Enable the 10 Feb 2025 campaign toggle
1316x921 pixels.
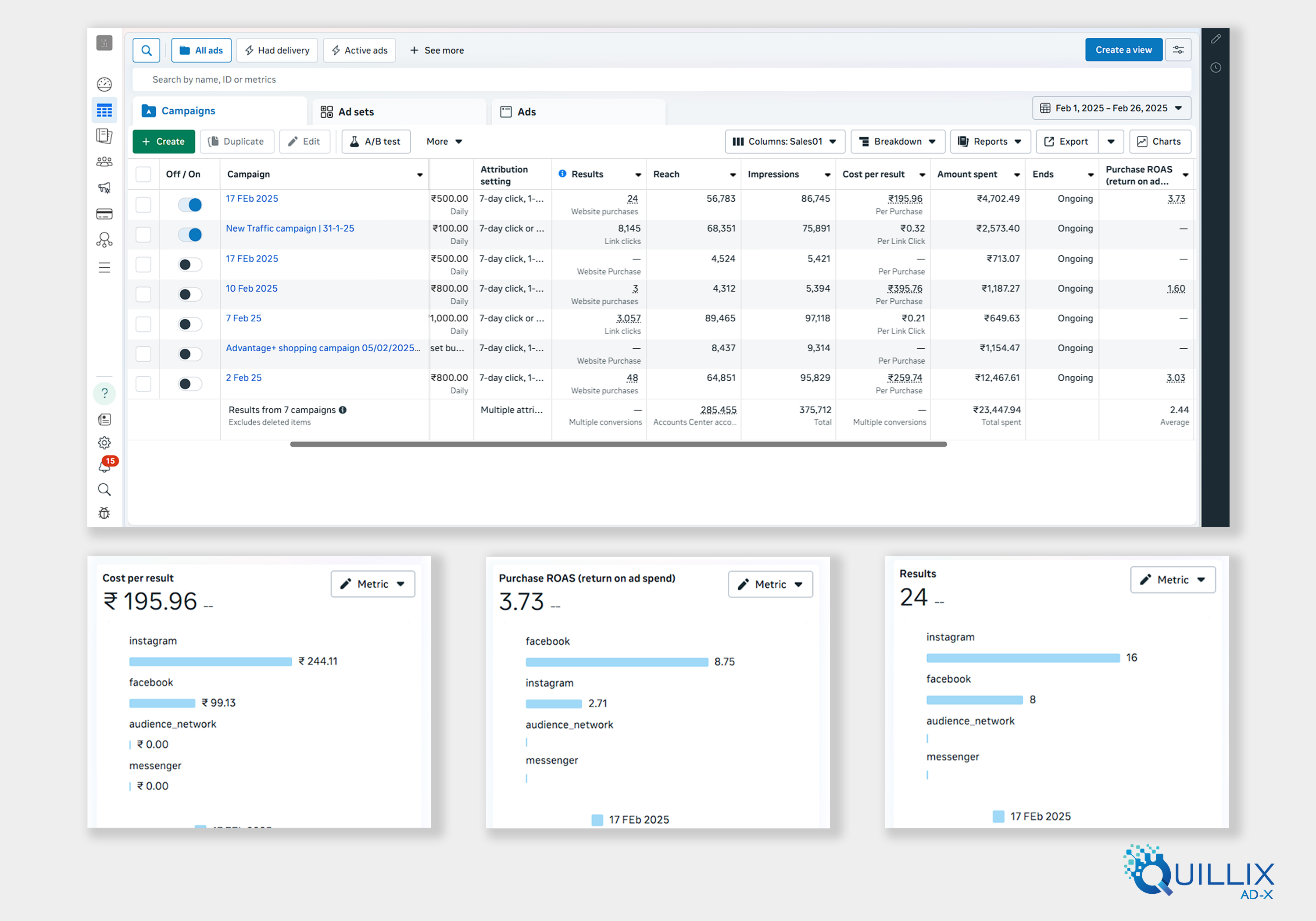tap(190, 295)
